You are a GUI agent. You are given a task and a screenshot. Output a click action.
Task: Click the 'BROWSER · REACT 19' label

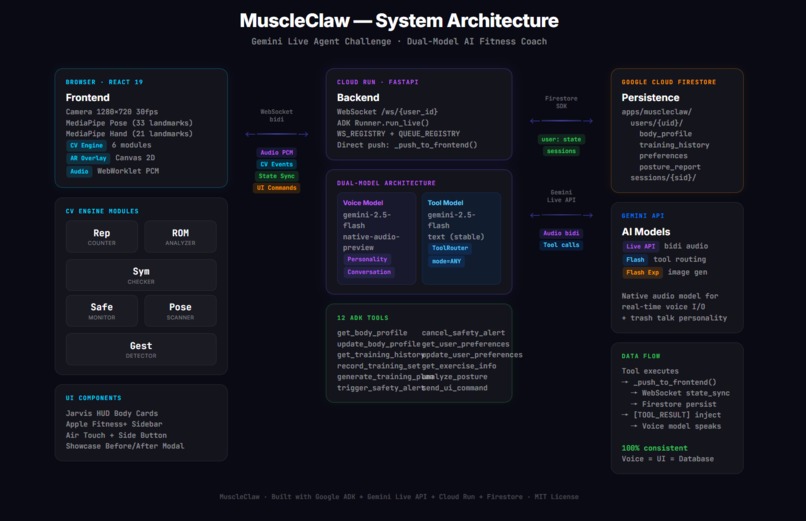coord(104,82)
